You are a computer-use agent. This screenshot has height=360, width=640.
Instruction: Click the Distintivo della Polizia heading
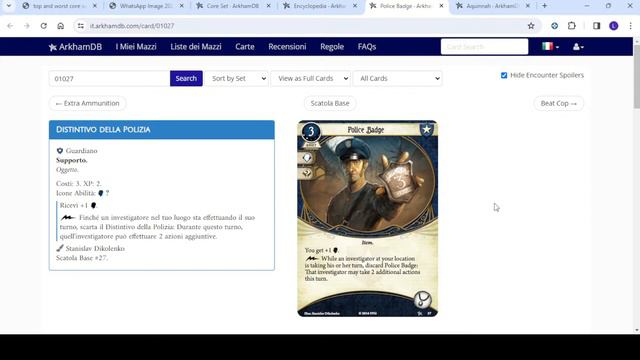point(103,129)
